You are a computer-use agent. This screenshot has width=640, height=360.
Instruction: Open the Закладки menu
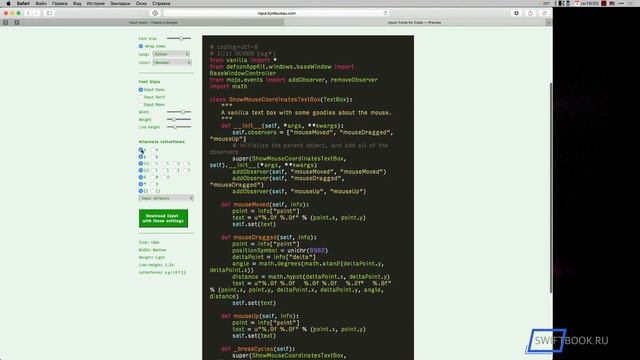(x=120, y=3)
